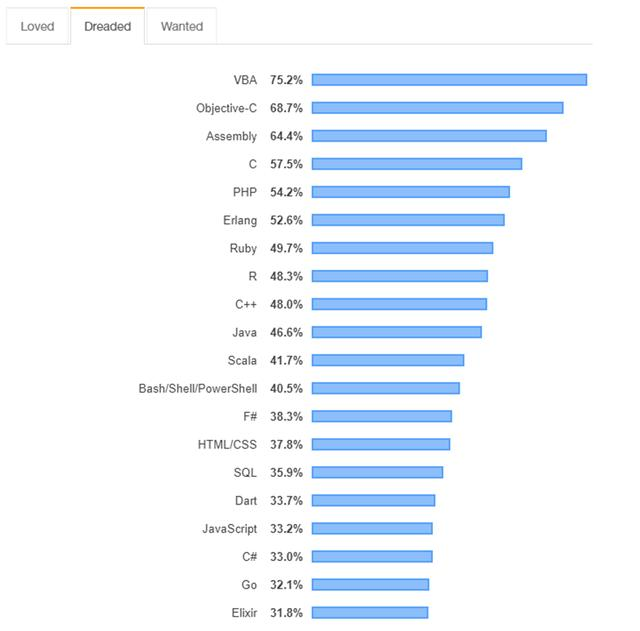Click the Java label text
Image resolution: width=640 pixels, height=631 pixels.
pos(243,332)
